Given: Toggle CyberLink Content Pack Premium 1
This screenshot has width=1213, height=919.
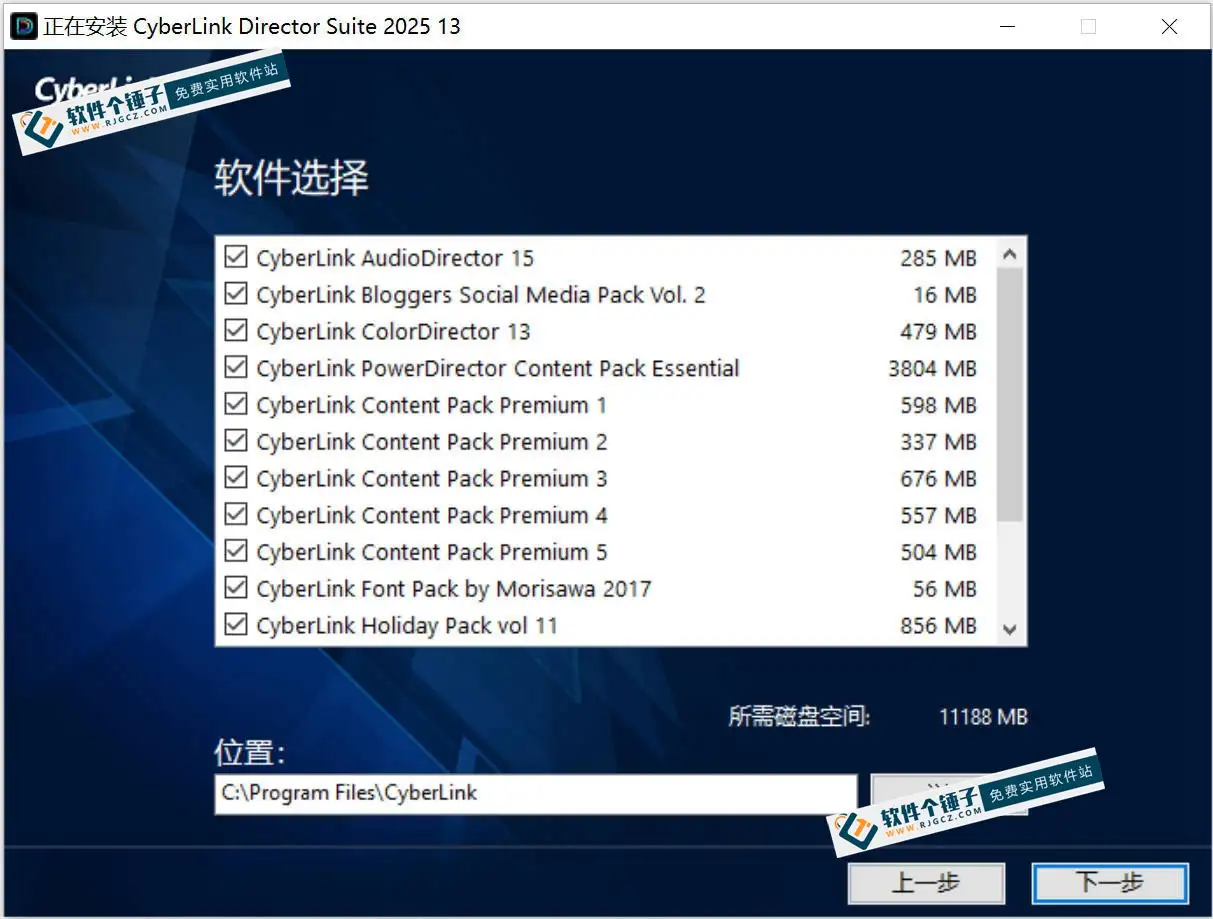Looking at the screenshot, I should pos(236,404).
